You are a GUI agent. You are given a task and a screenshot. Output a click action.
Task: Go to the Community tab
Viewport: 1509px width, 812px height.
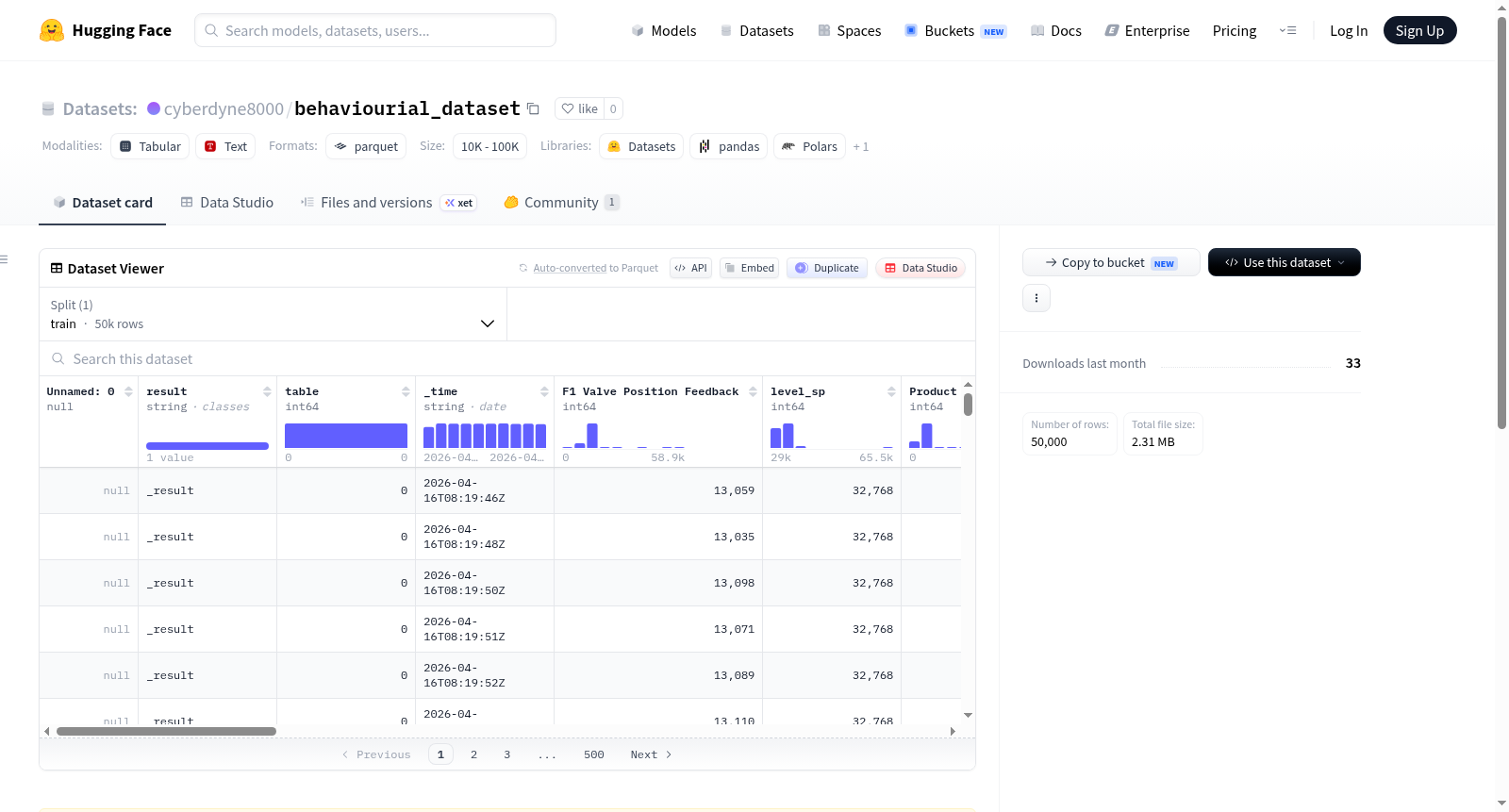pos(562,203)
